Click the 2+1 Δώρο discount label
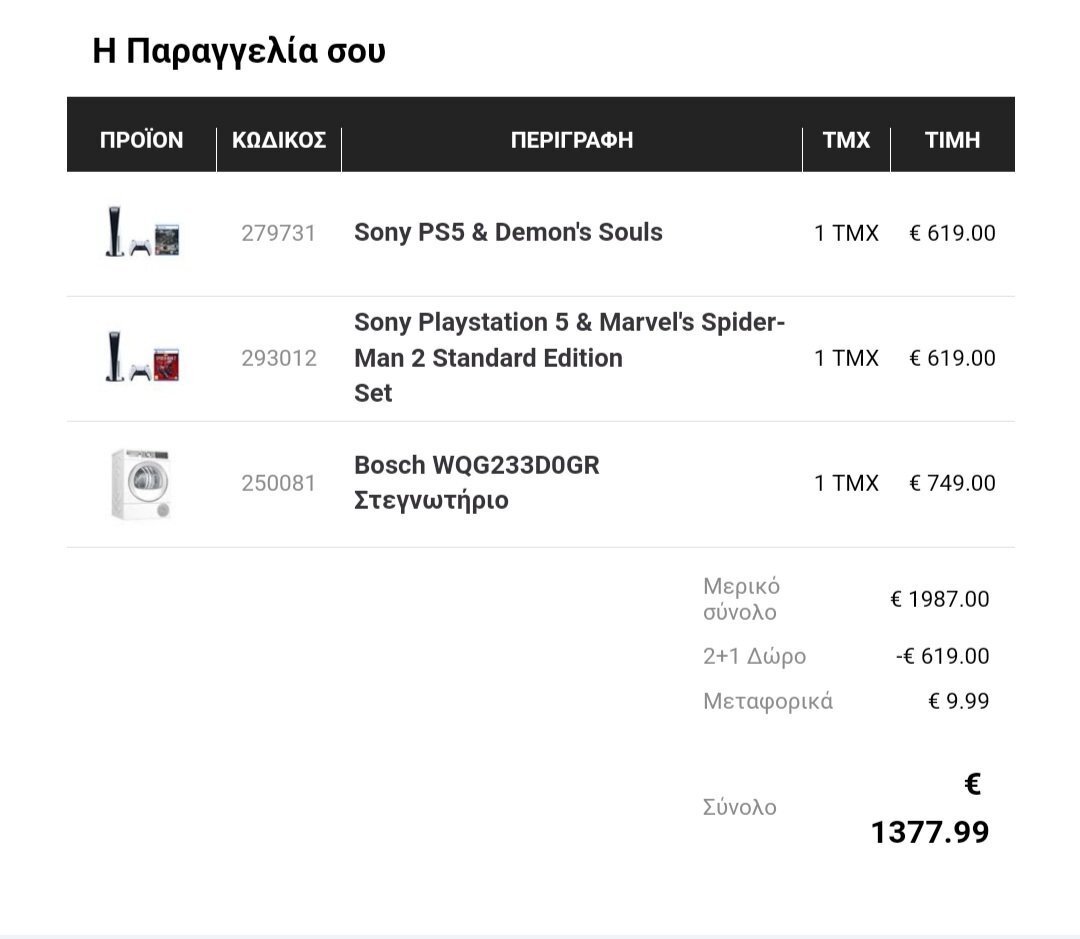 754,656
